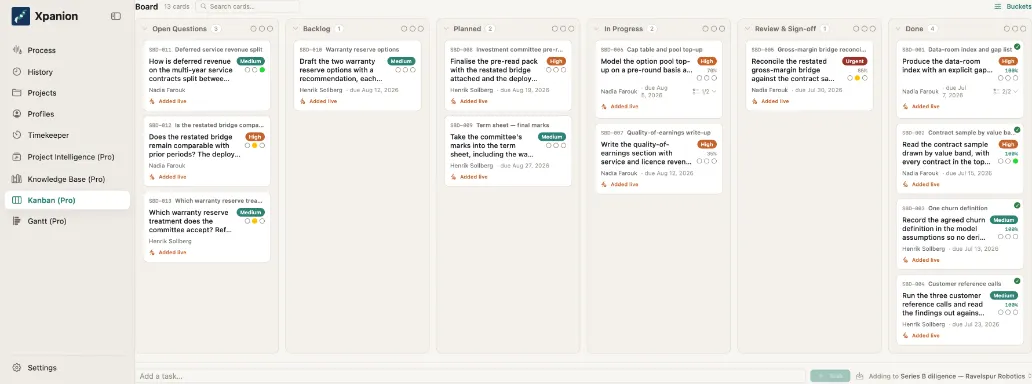Viewport: 1032px width, 384px height.
Task: Click the magnifier icon in Search cards
Action: coord(204,7)
